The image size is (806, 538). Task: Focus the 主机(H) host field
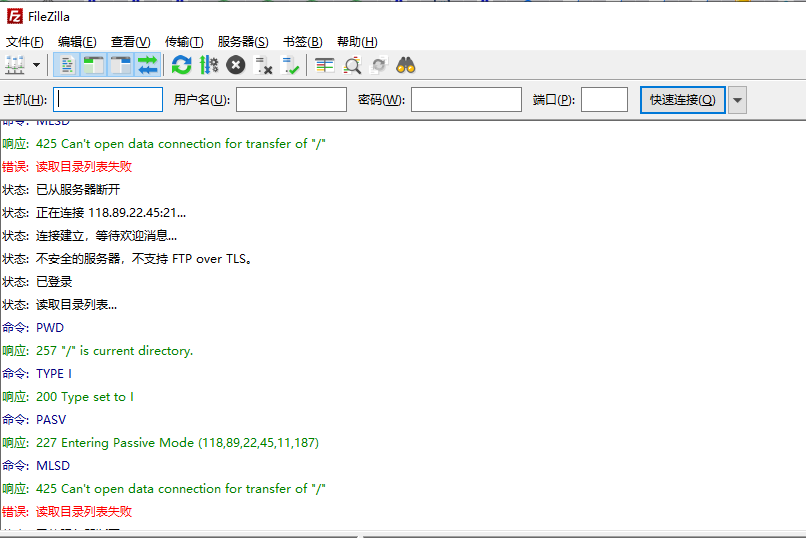pos(108,99)
